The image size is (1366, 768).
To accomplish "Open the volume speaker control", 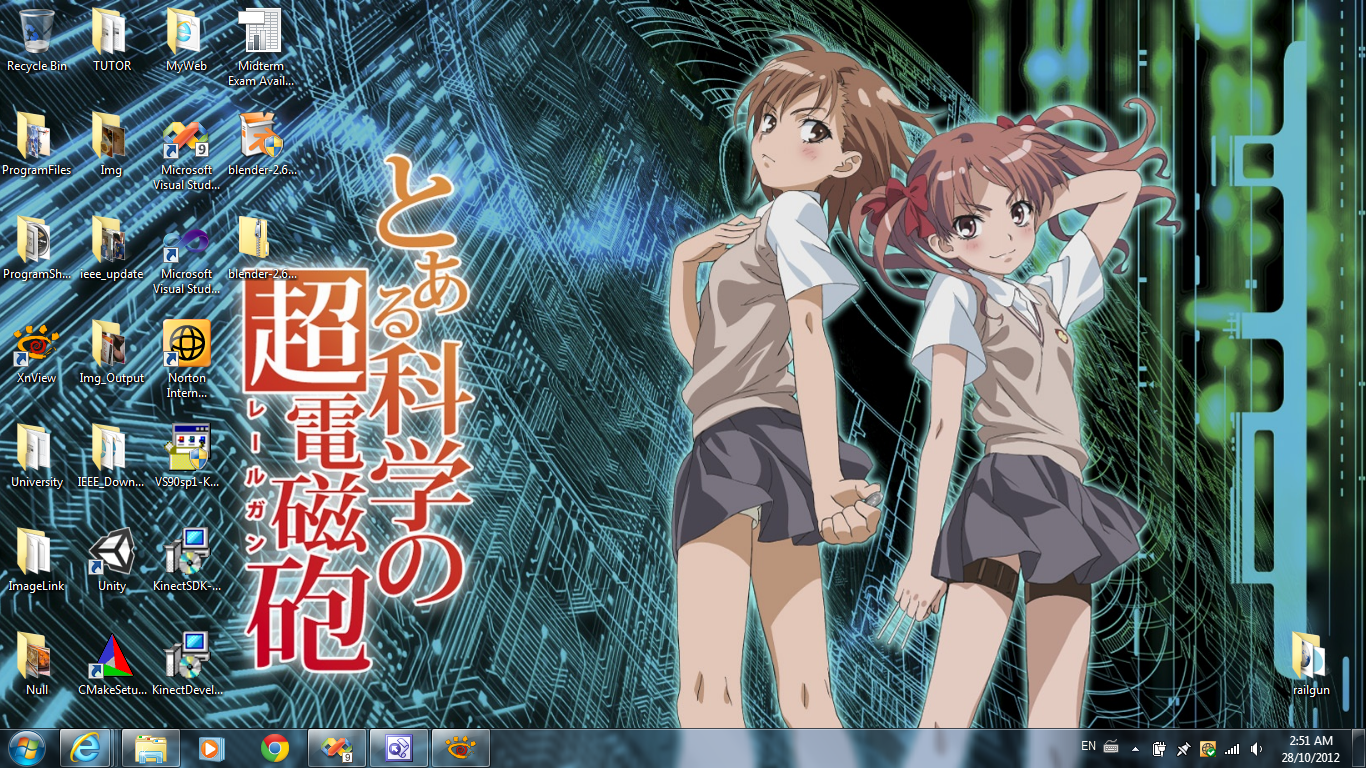I will point(1256,748).
